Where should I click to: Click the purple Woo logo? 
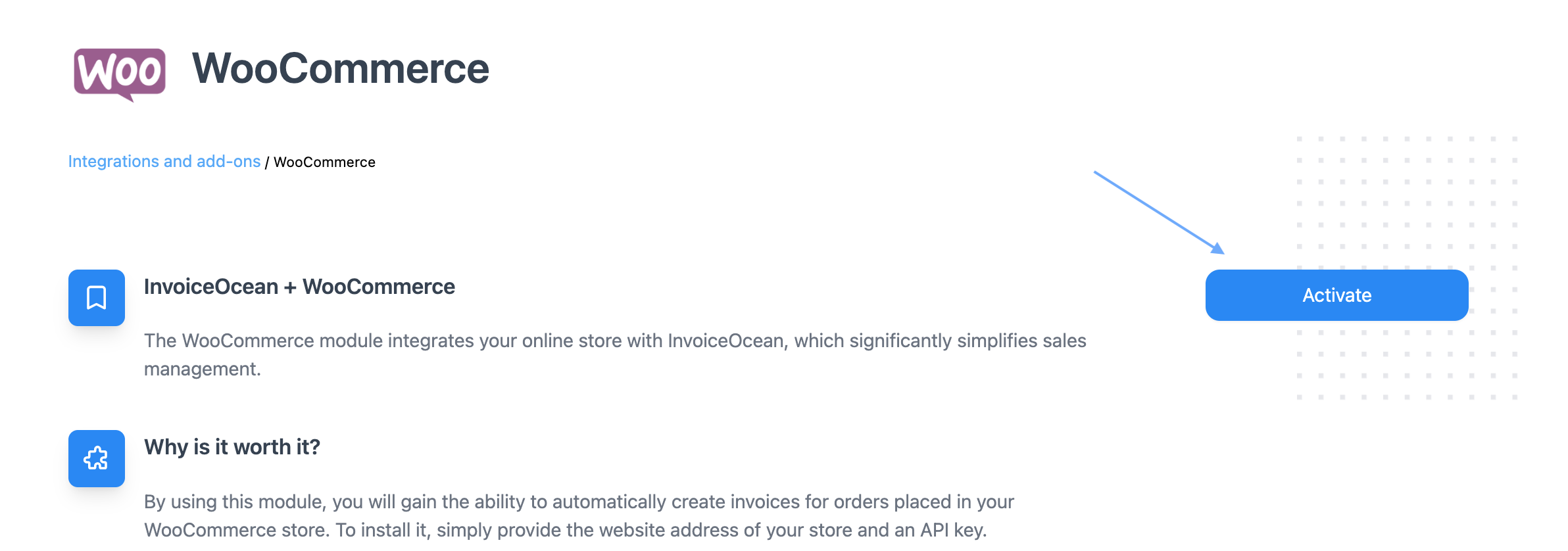[x=120, y=72]
